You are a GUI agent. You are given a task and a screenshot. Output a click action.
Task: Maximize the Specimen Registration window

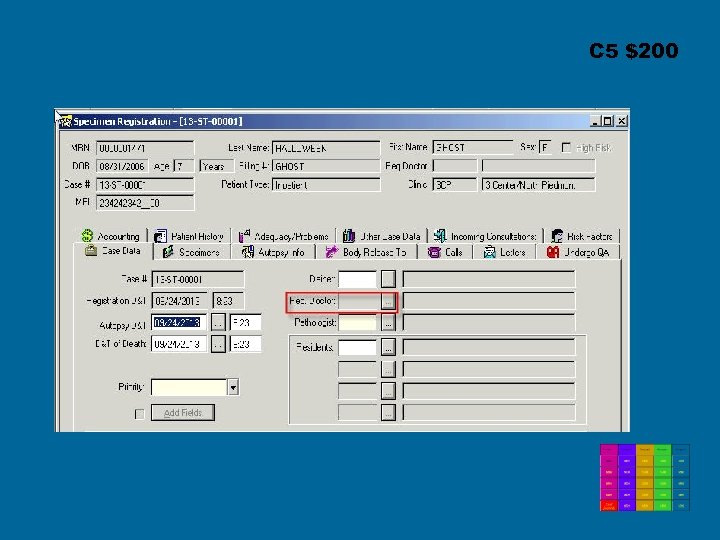click(608, 121)
